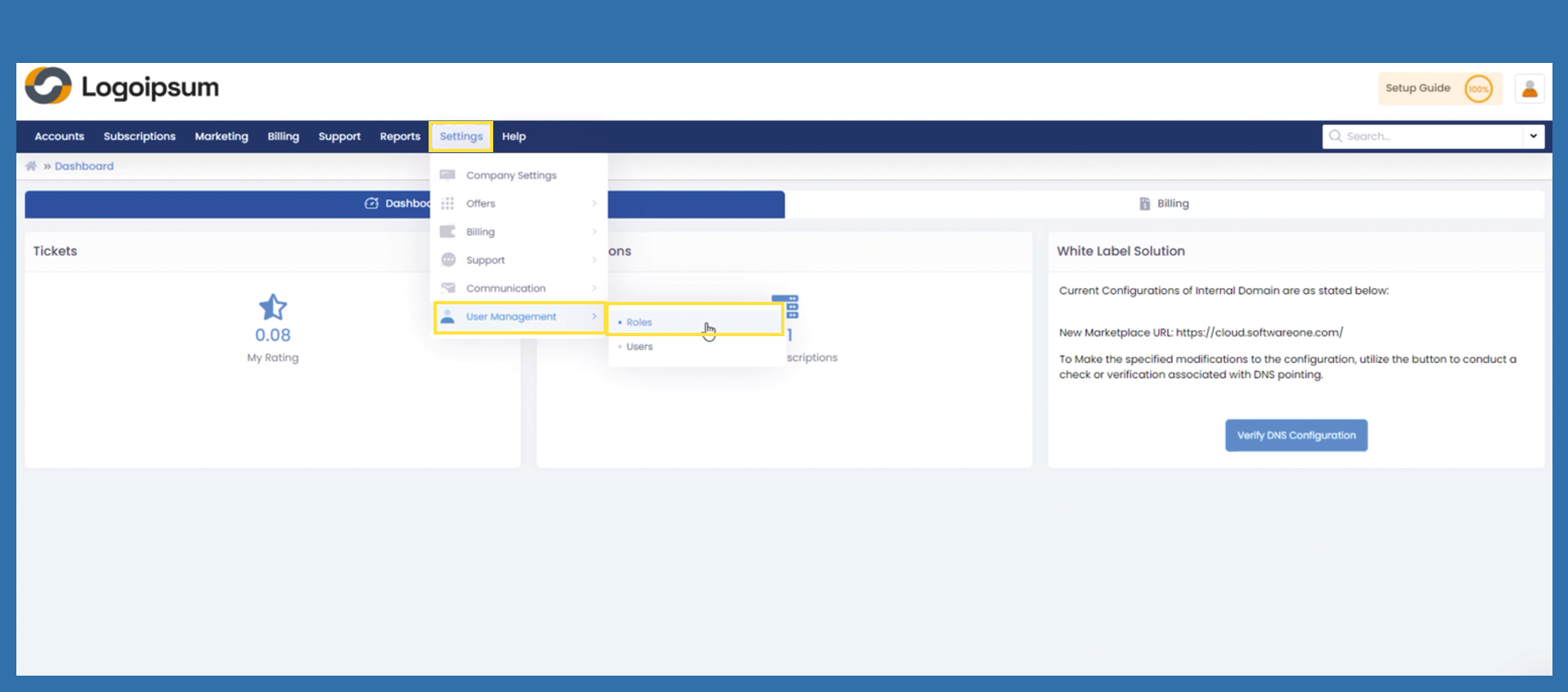Click the home breadcrumb icon

(x=31, y=166)
